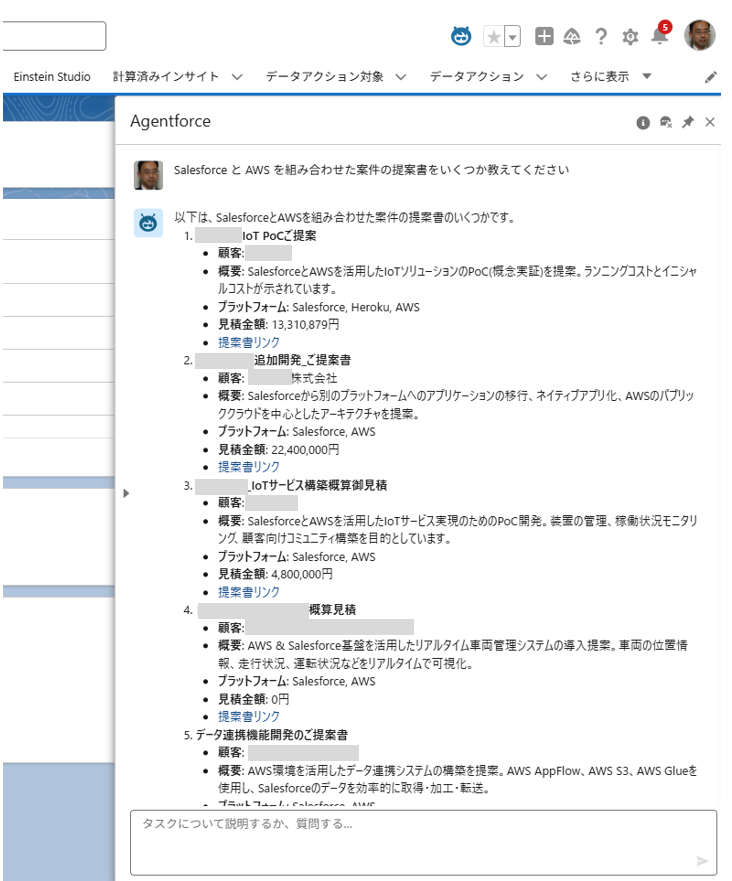Expand the 計算済みインサイト tab chevron
Viewport: 732px width, 881px height.
237,77
